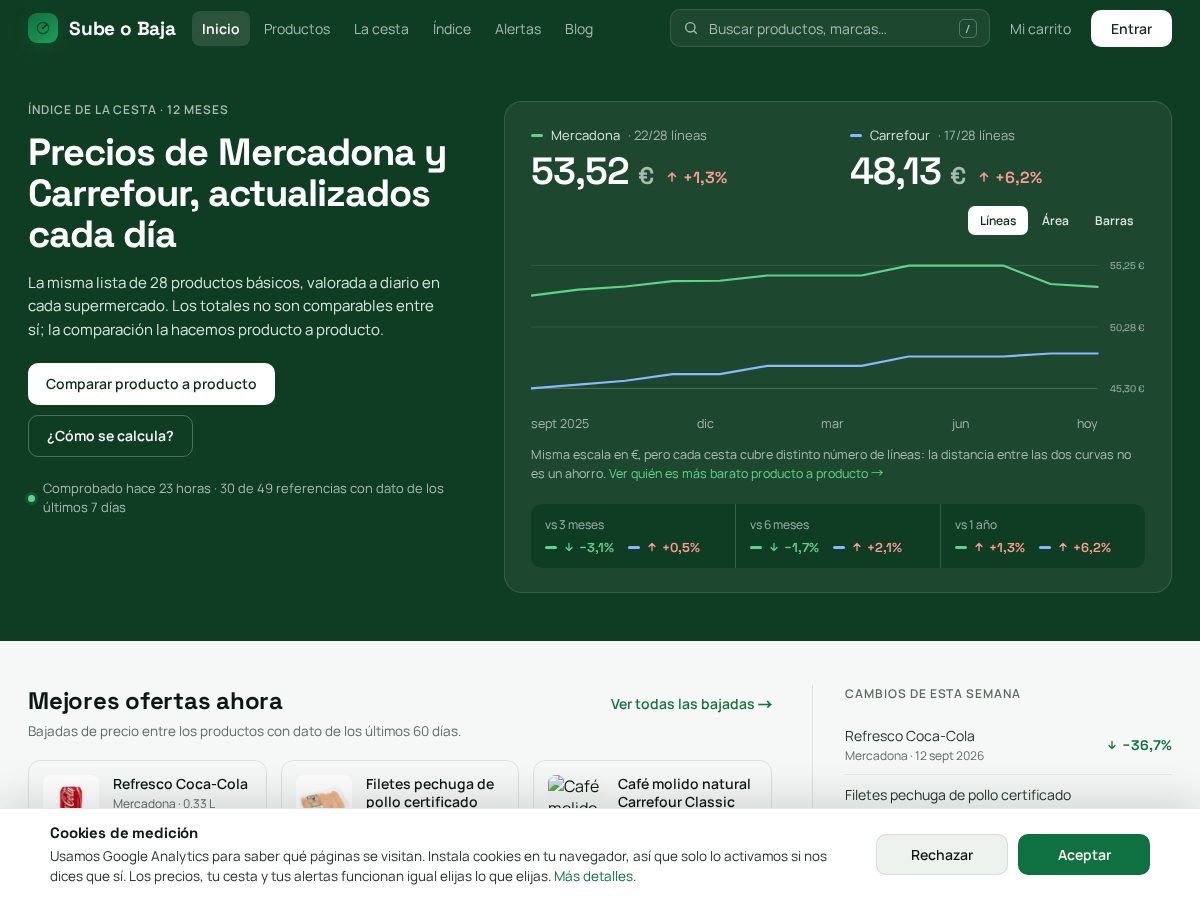Click the hoy axis label
Viewport: 1200px width, 900px height.
[x=1087, y=424]
